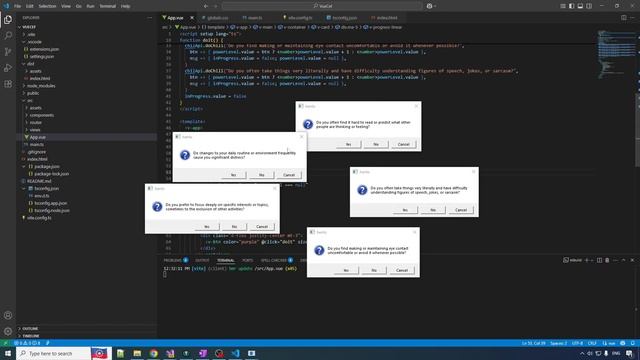This screenshot has width=640, height=360.
Task: Click Cancel in the take things literally dialog
Action: pyautogui.click(x=461, y=210)
